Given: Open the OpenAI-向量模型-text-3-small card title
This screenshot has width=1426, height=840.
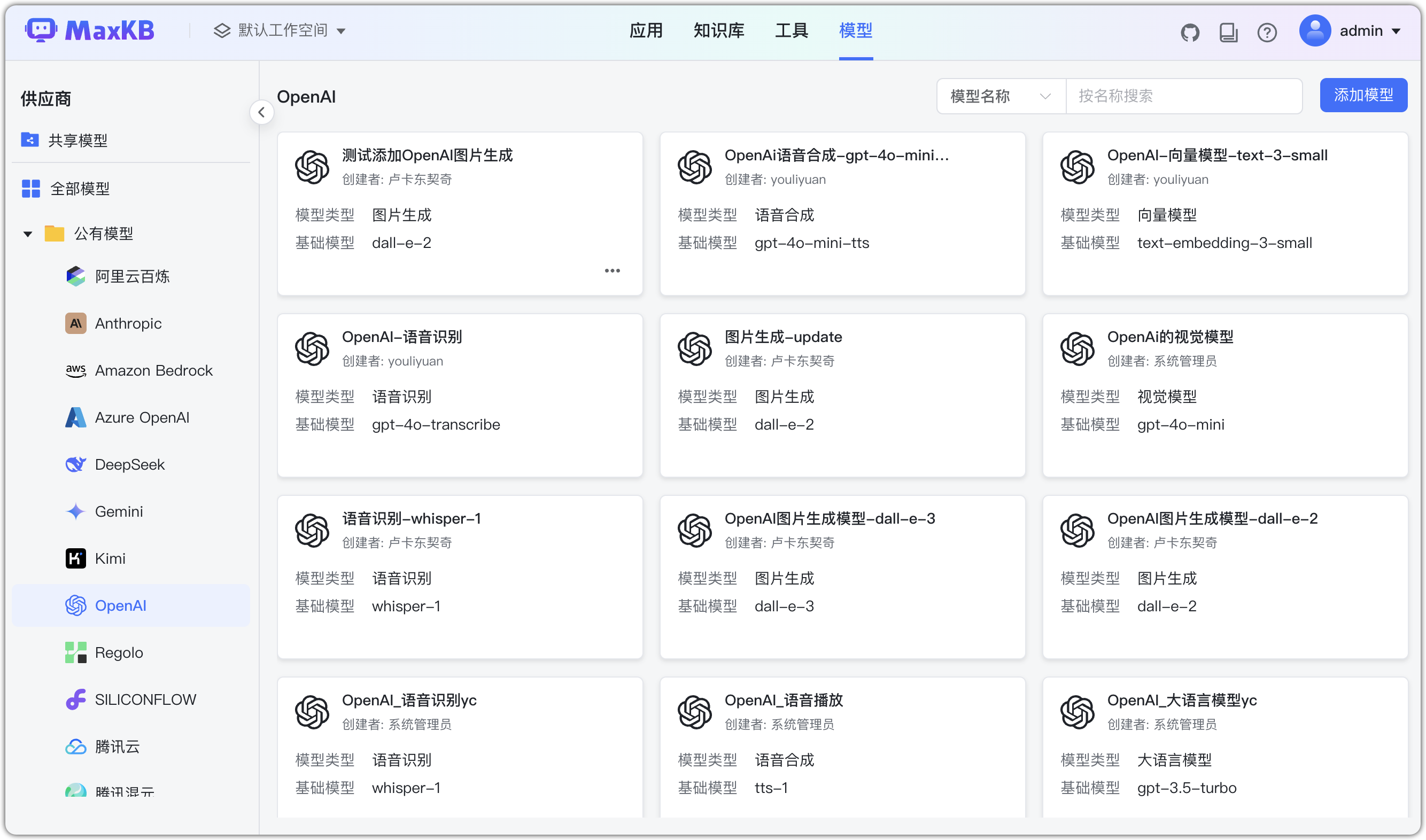Looking at the screenshot, I should [x=1216, y=155].
